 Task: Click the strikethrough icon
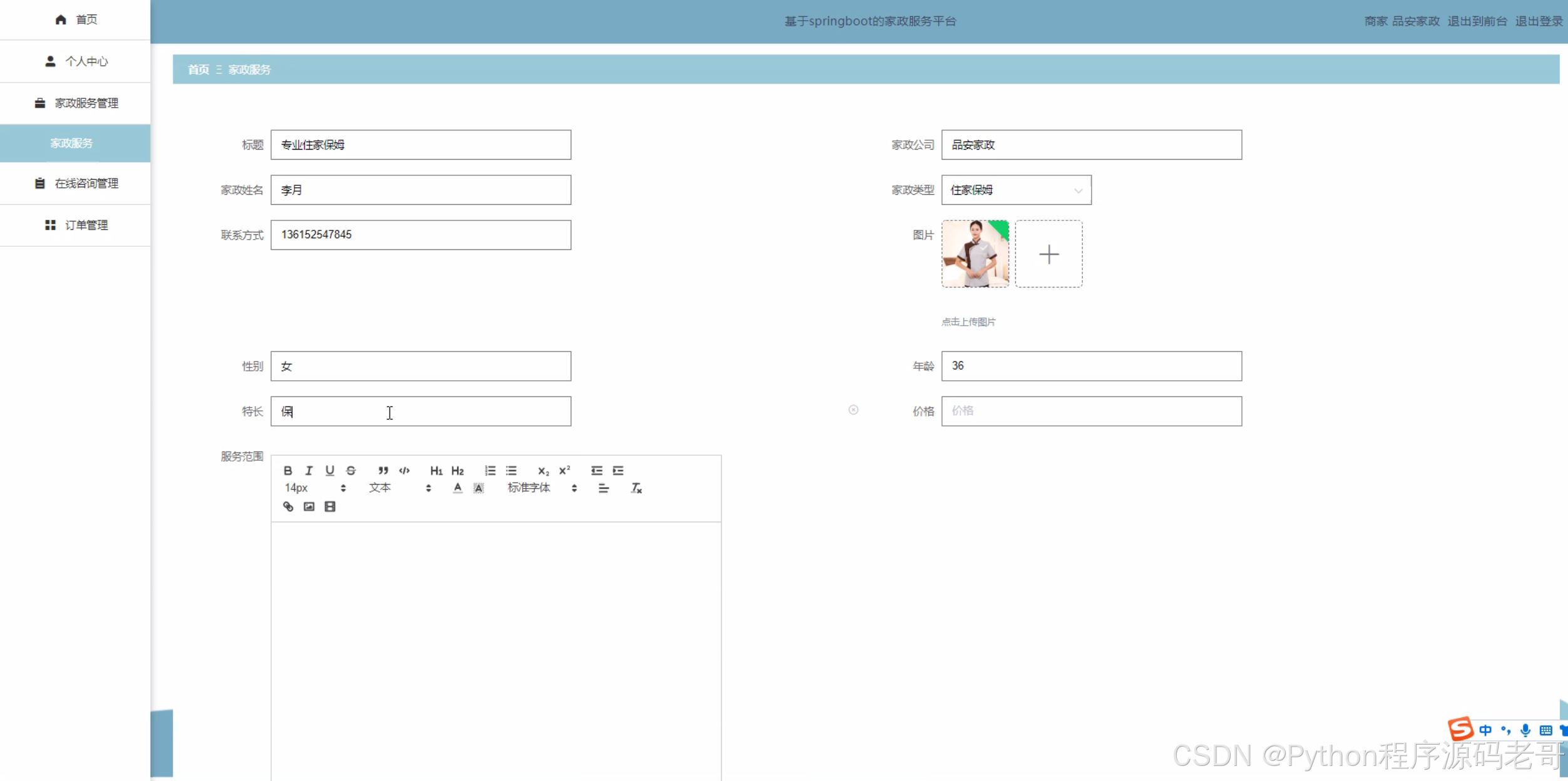[351, 470]
